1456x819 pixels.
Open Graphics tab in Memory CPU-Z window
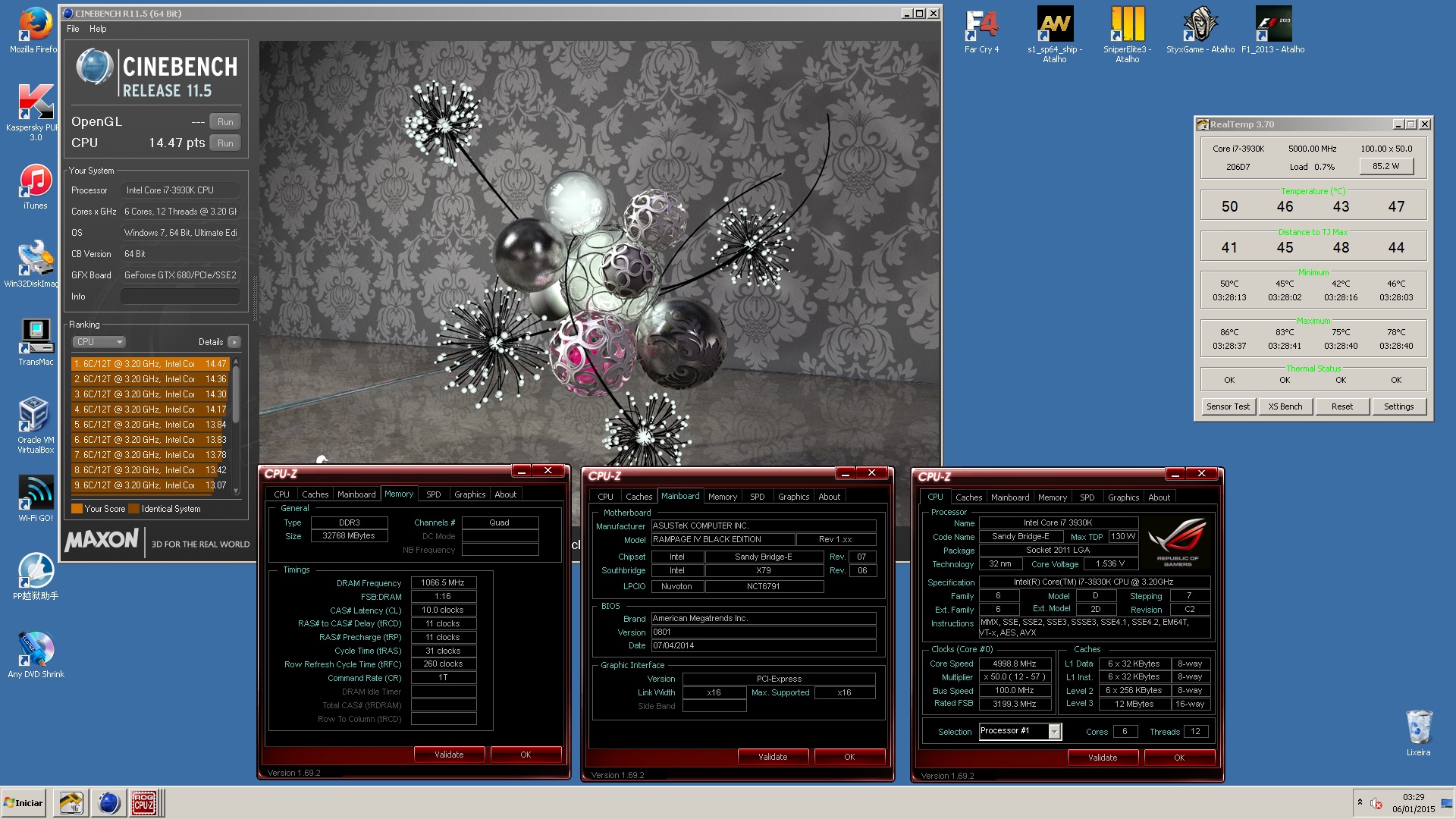[470, 494]
